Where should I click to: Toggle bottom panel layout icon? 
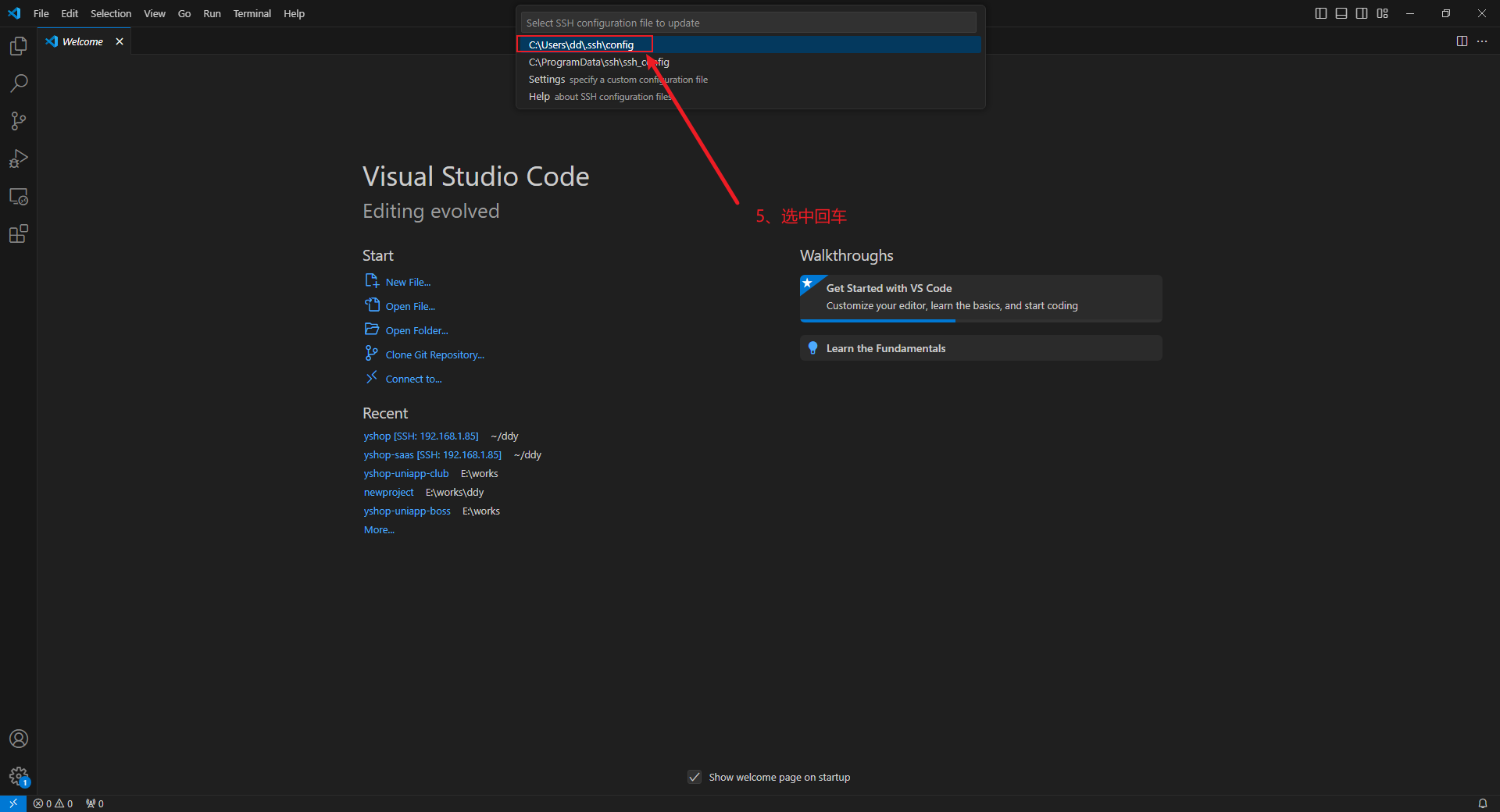tap(1341, 13)
